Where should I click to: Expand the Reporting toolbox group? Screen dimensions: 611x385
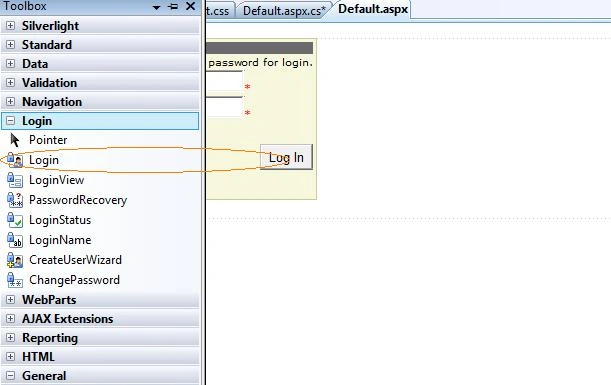11,338
